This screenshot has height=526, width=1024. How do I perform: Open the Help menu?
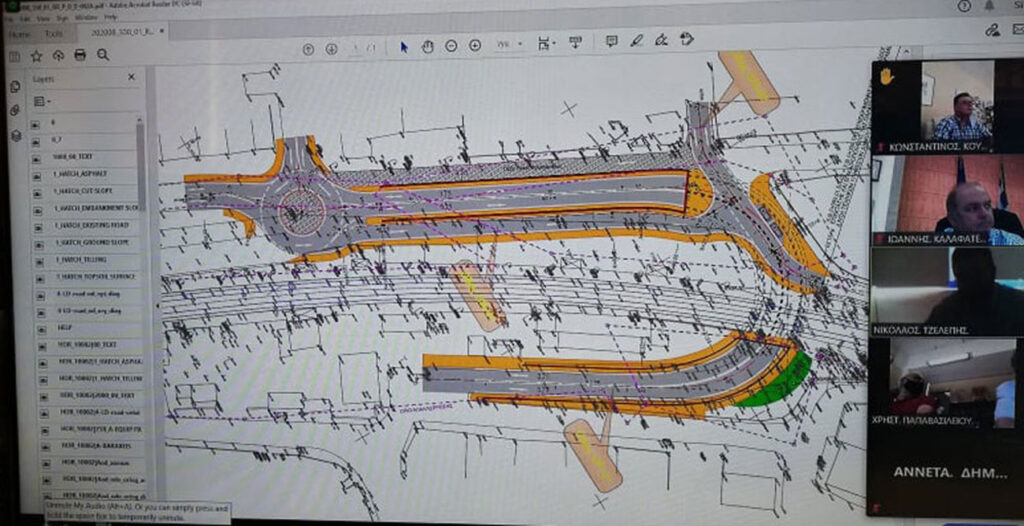coord(111,18)
